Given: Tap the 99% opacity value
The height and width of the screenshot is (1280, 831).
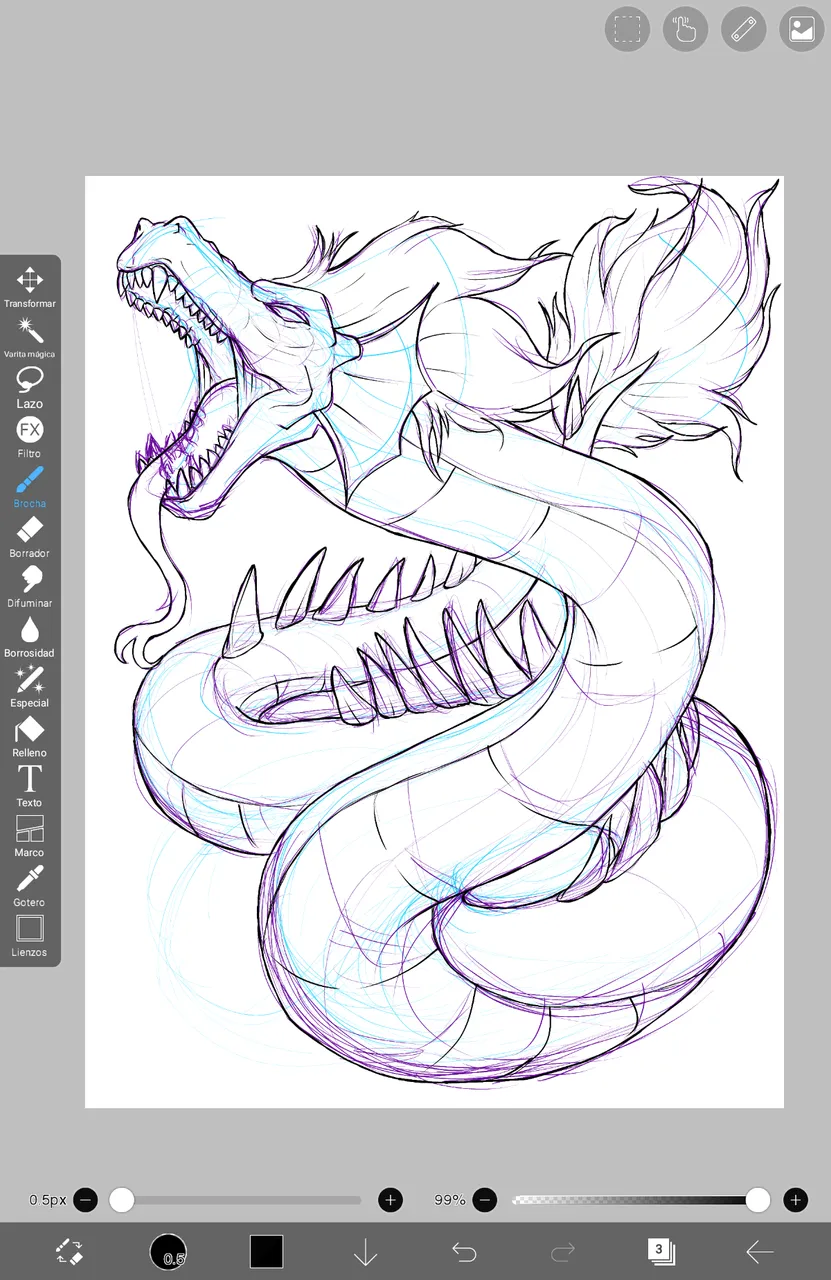Looking at the screenshot, I should coord(450,1199).
